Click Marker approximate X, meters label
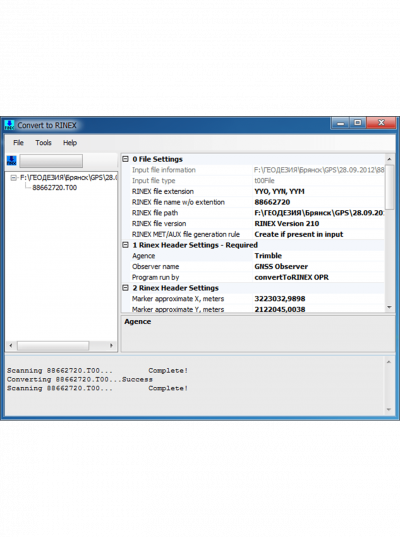Image resolution: width=400 pixels, height=537 pixels. (x=178, y=299)
